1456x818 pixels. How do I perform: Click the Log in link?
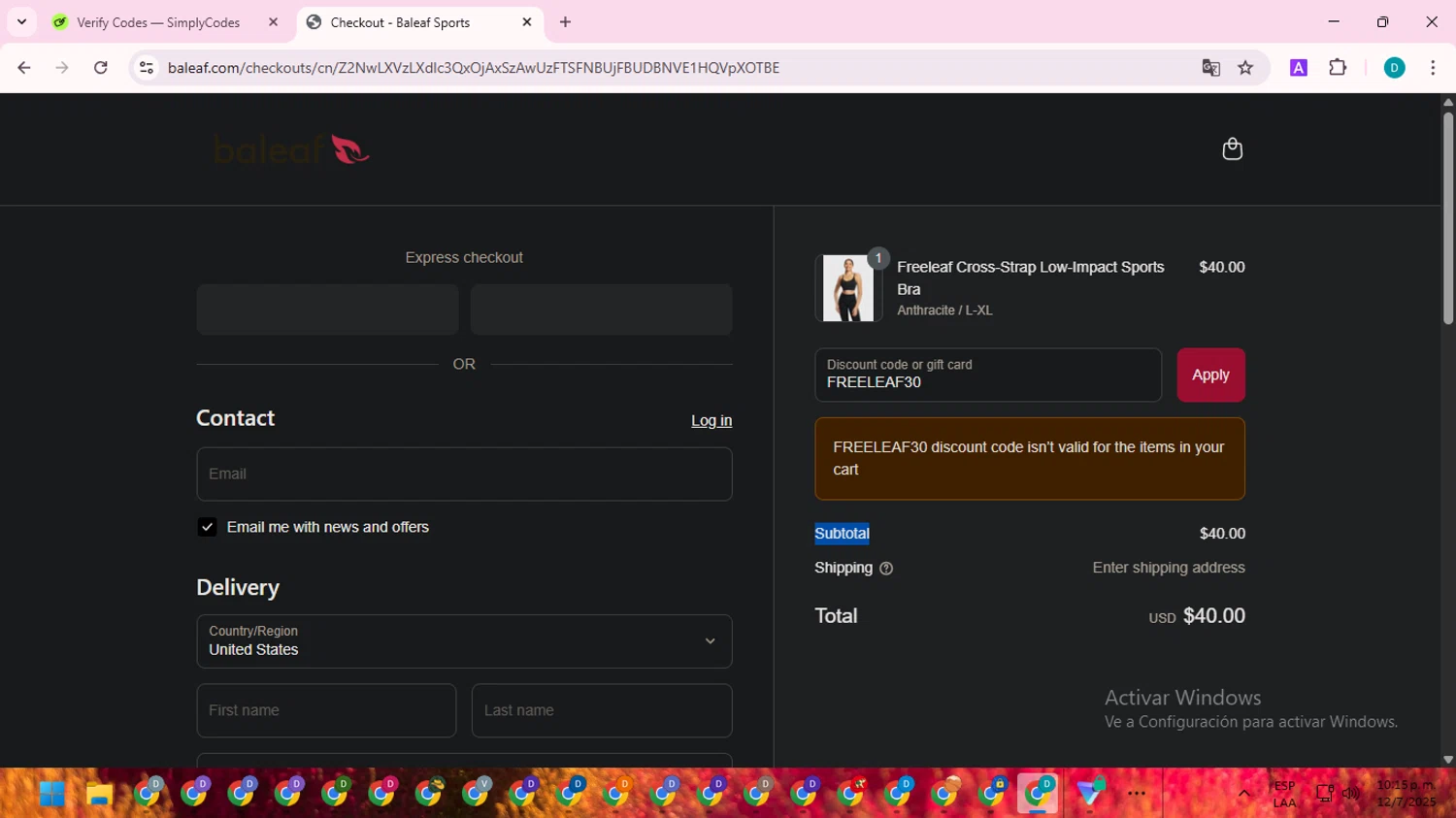[x=711, y=420]
